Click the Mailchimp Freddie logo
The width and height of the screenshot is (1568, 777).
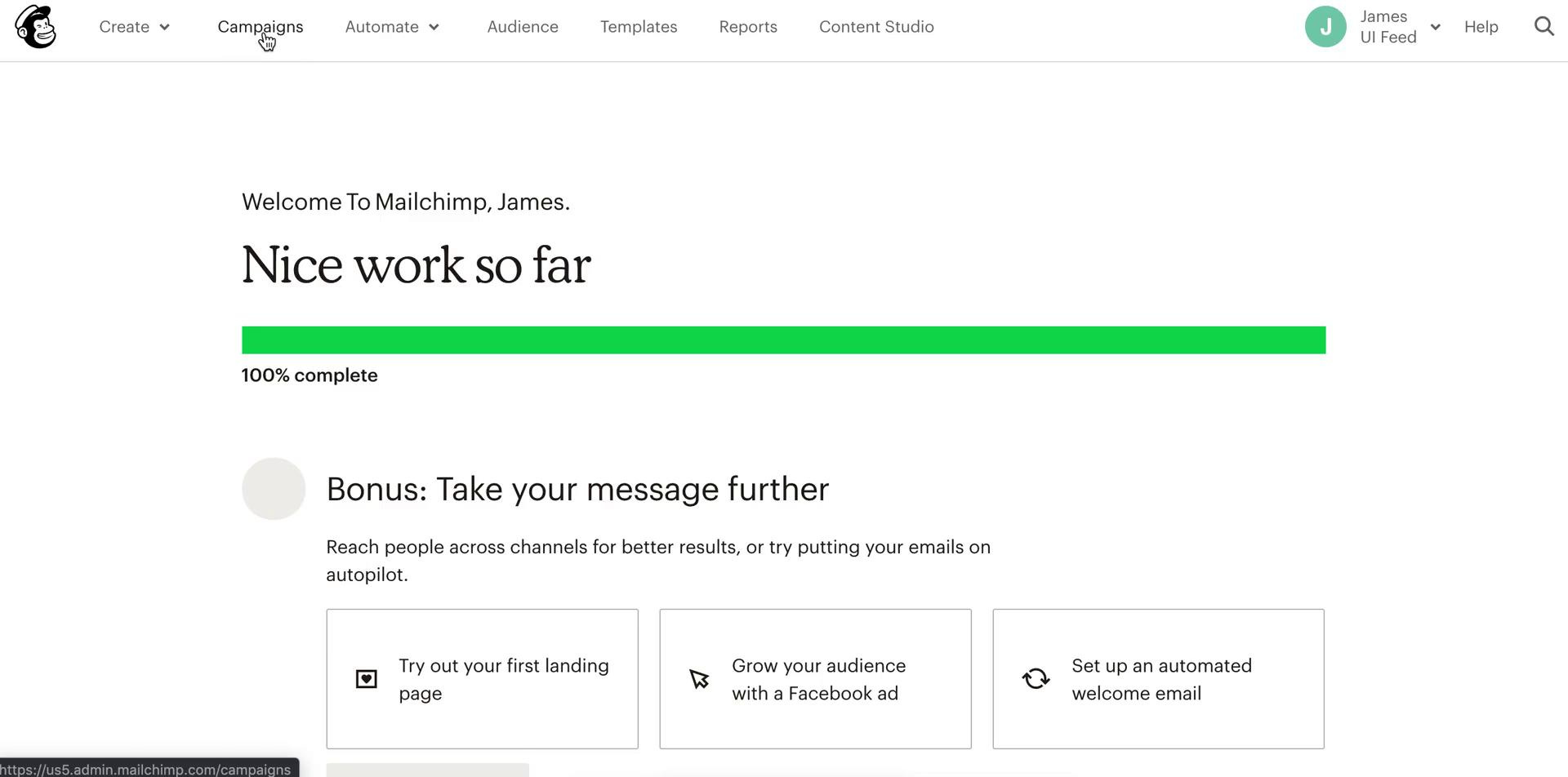36,27
